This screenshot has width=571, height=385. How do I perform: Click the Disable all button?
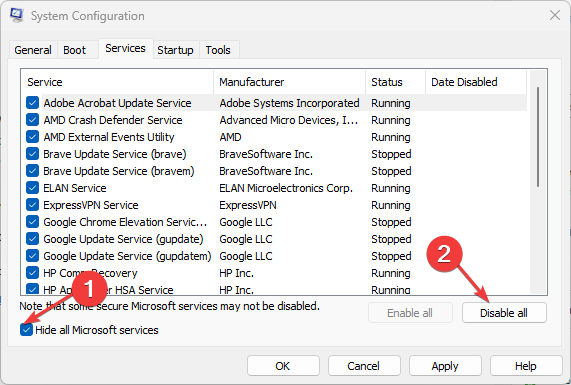(504, 313)
